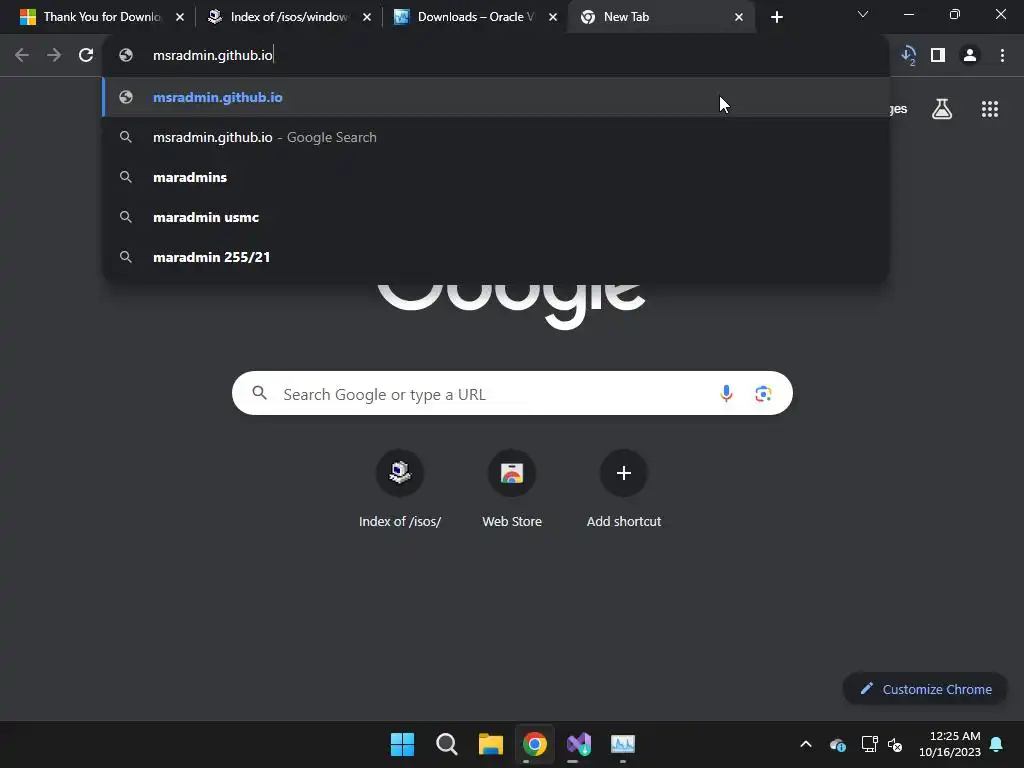Open the muted volume tray icon
1024x768 pixels.
pos(895,744)
